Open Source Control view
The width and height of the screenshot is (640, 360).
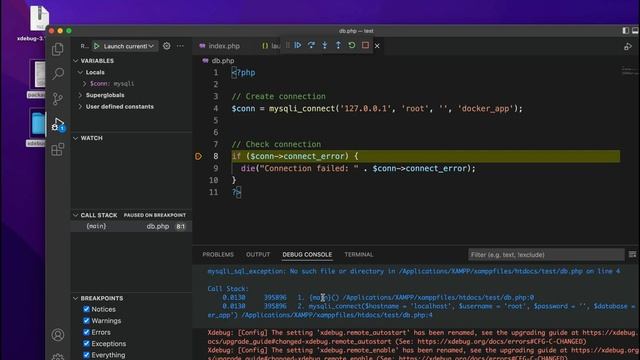click(58, 99)
